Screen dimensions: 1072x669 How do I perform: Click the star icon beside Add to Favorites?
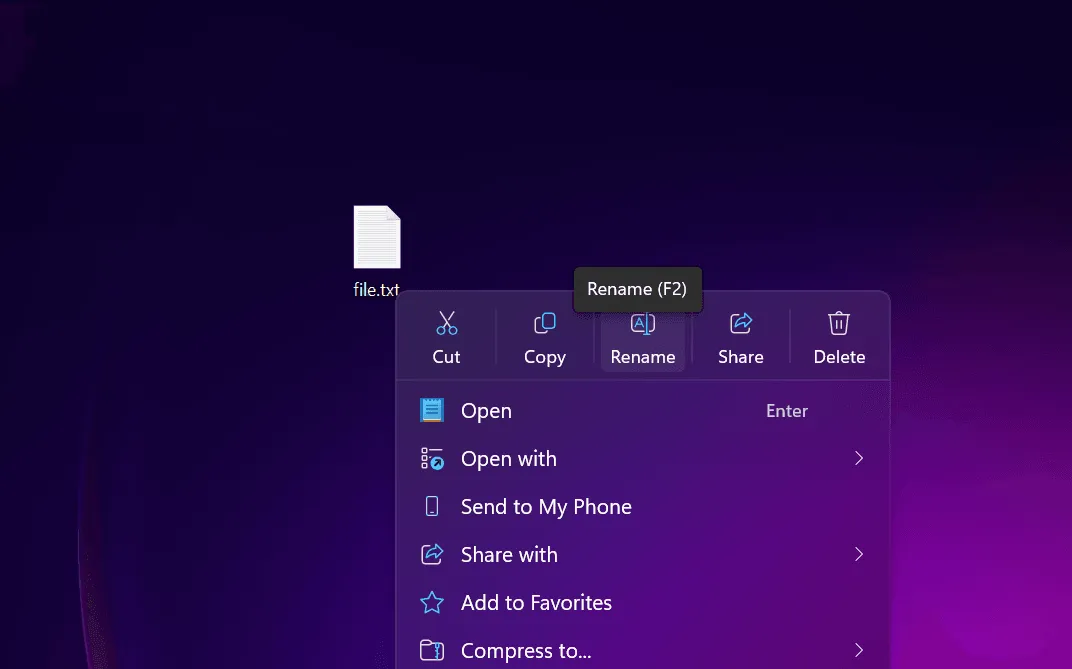point(432,603)
